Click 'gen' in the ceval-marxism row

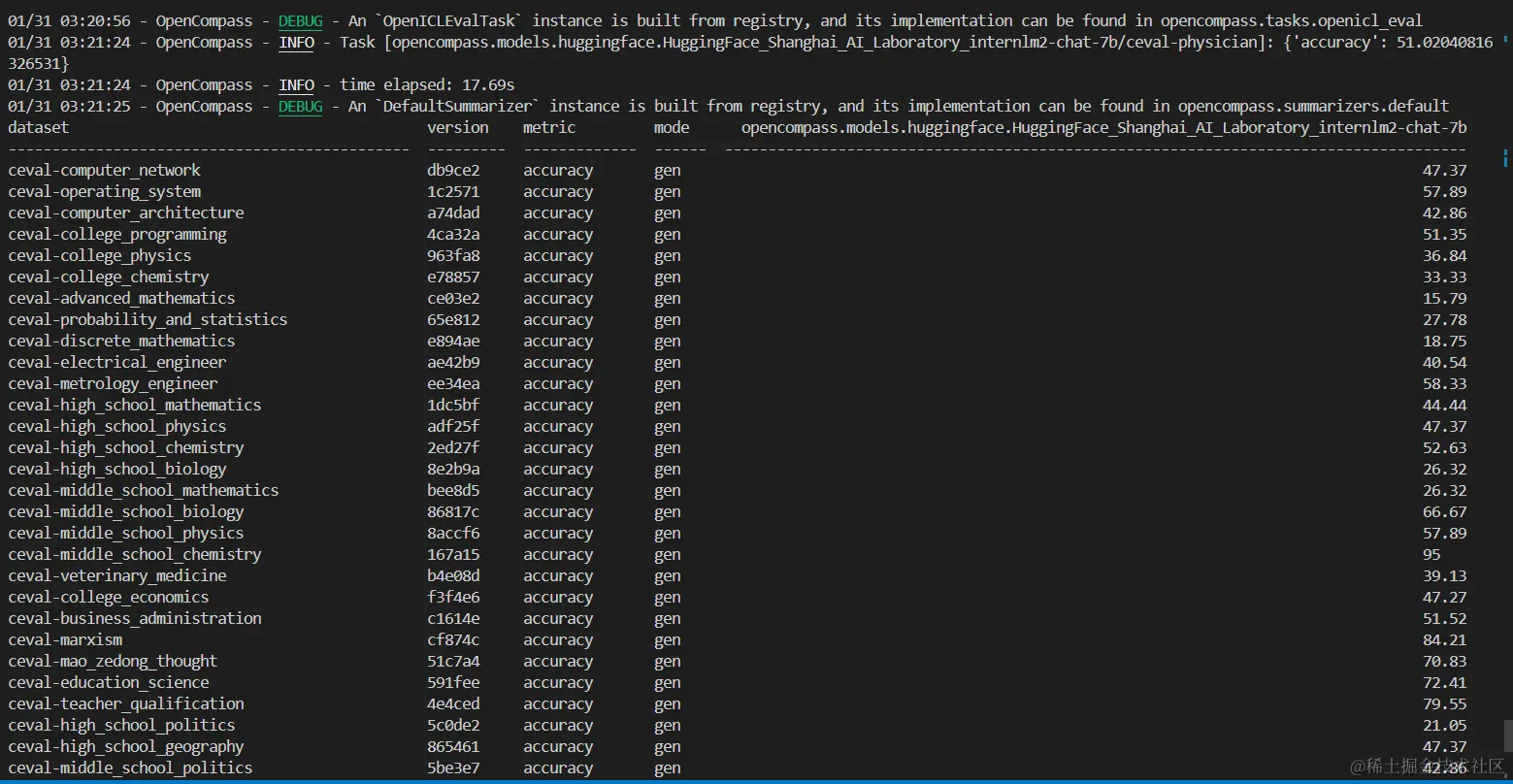coord(668,639)
